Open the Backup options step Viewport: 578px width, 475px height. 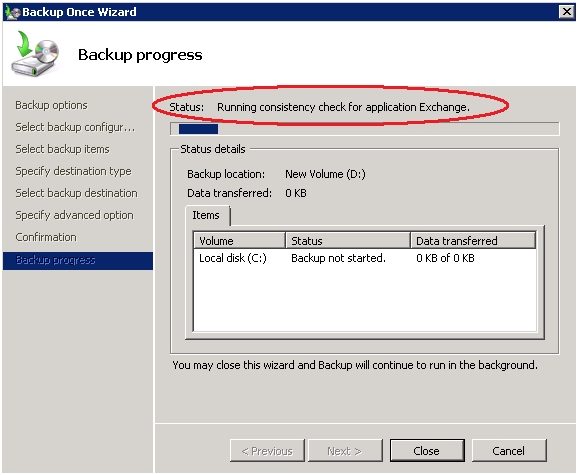51,105
